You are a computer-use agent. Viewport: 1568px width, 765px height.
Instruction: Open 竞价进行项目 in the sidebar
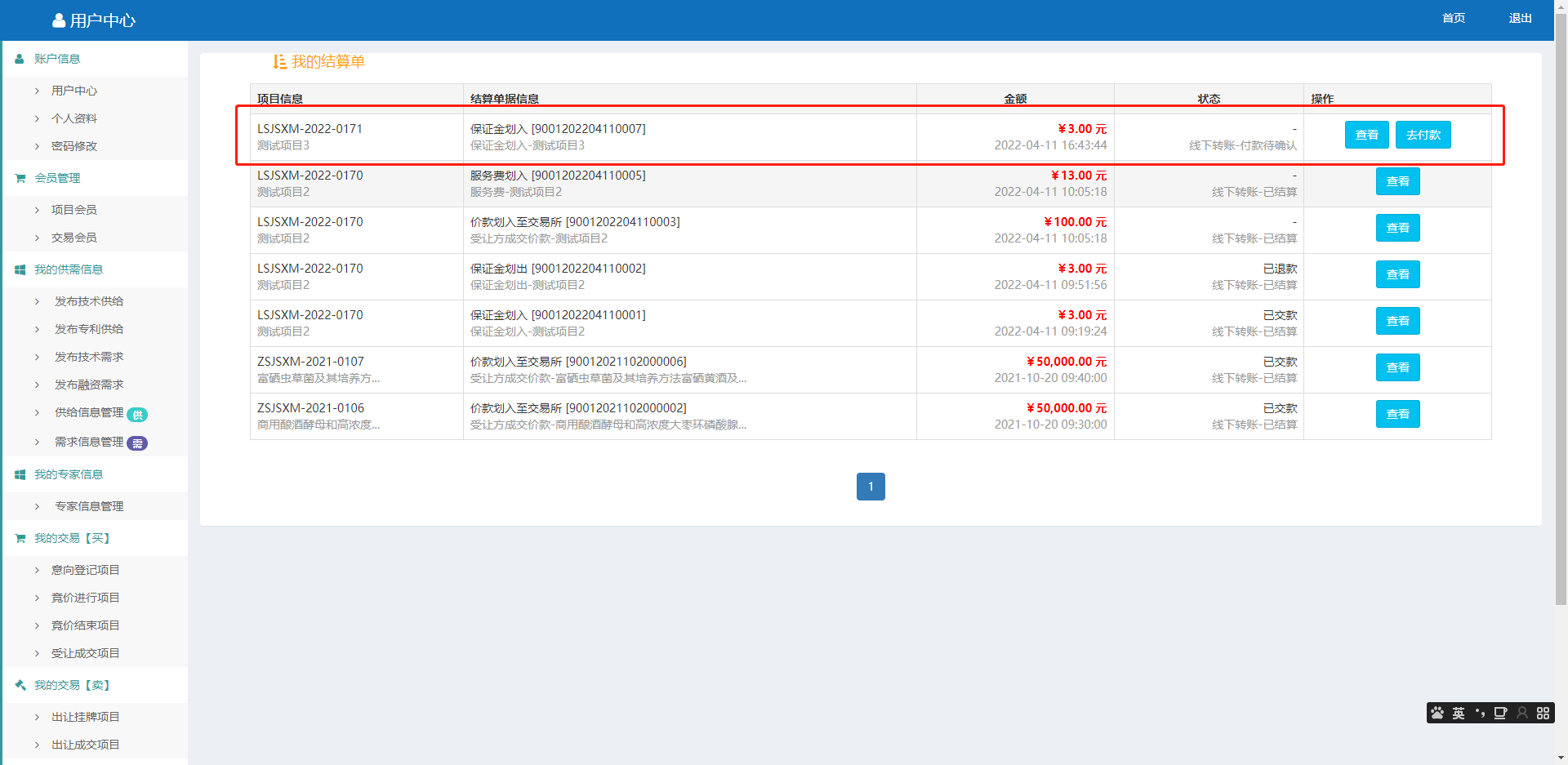pyautogui.click(x=85, y=598)
